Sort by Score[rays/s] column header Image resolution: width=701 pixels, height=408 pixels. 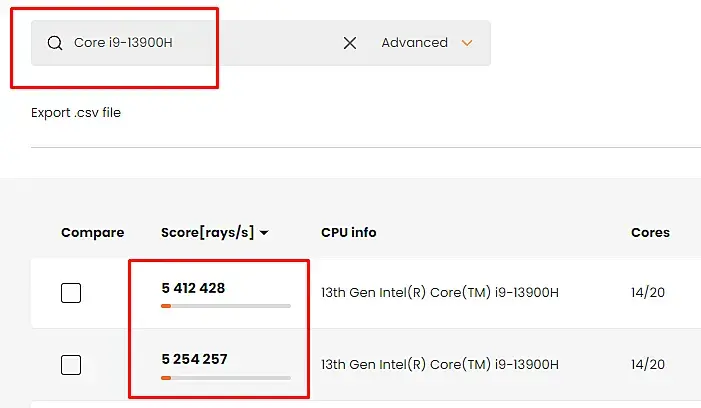pos(208,232)
